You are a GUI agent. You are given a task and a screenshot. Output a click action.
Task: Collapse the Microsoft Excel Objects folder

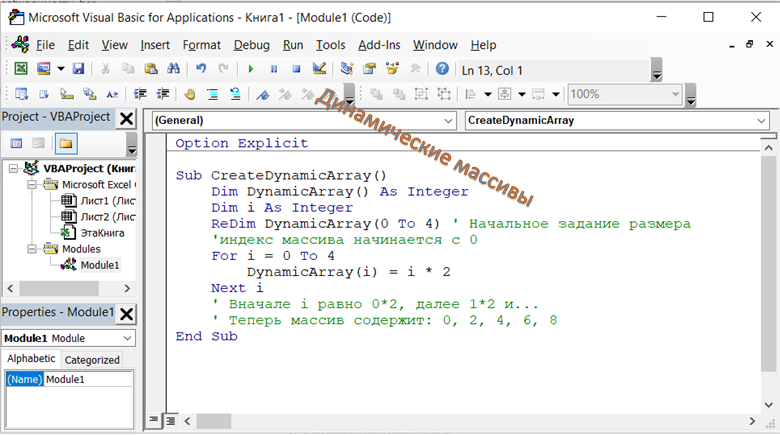point(32,185)
